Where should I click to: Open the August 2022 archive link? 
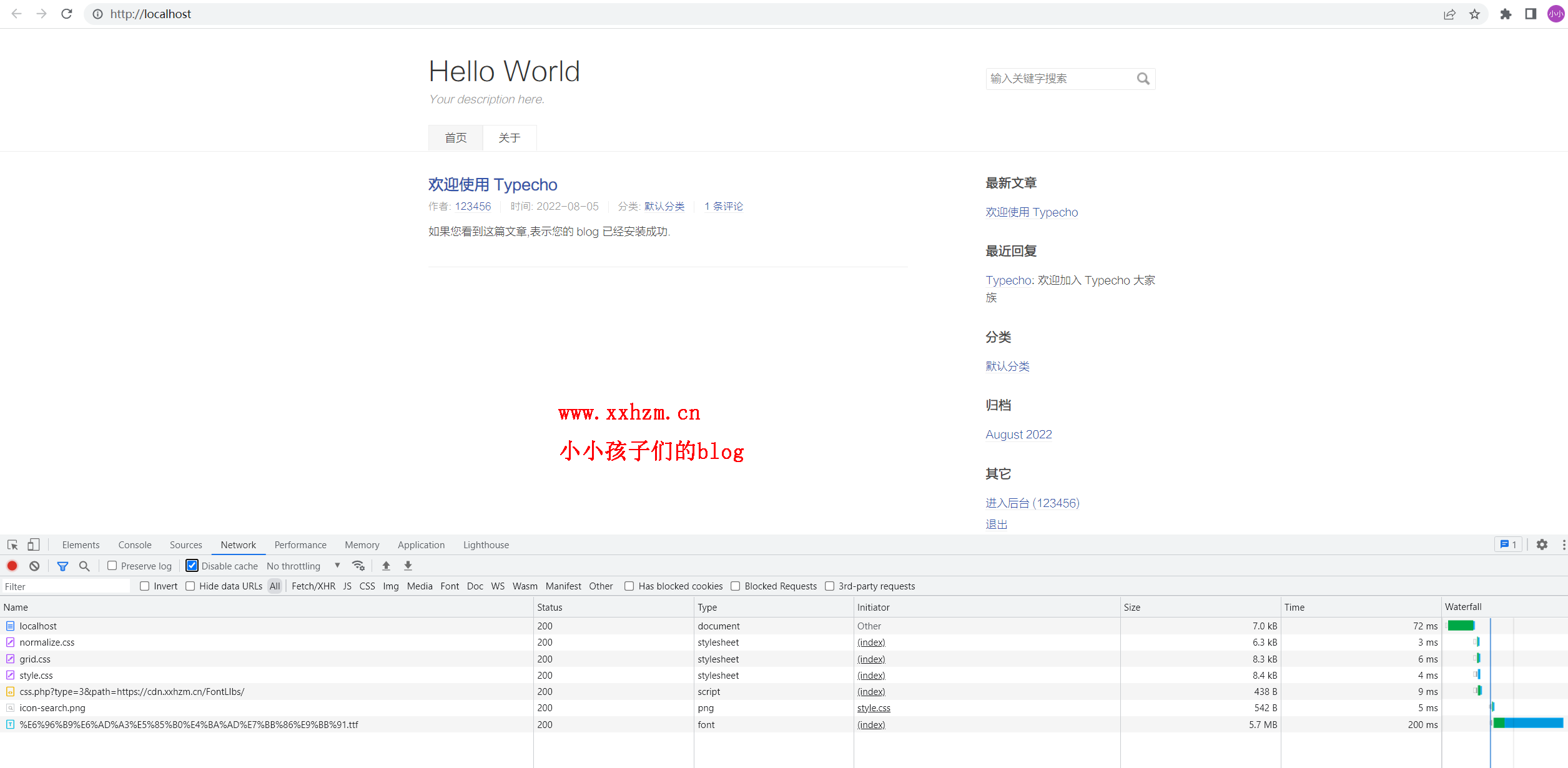[1018, 434]
